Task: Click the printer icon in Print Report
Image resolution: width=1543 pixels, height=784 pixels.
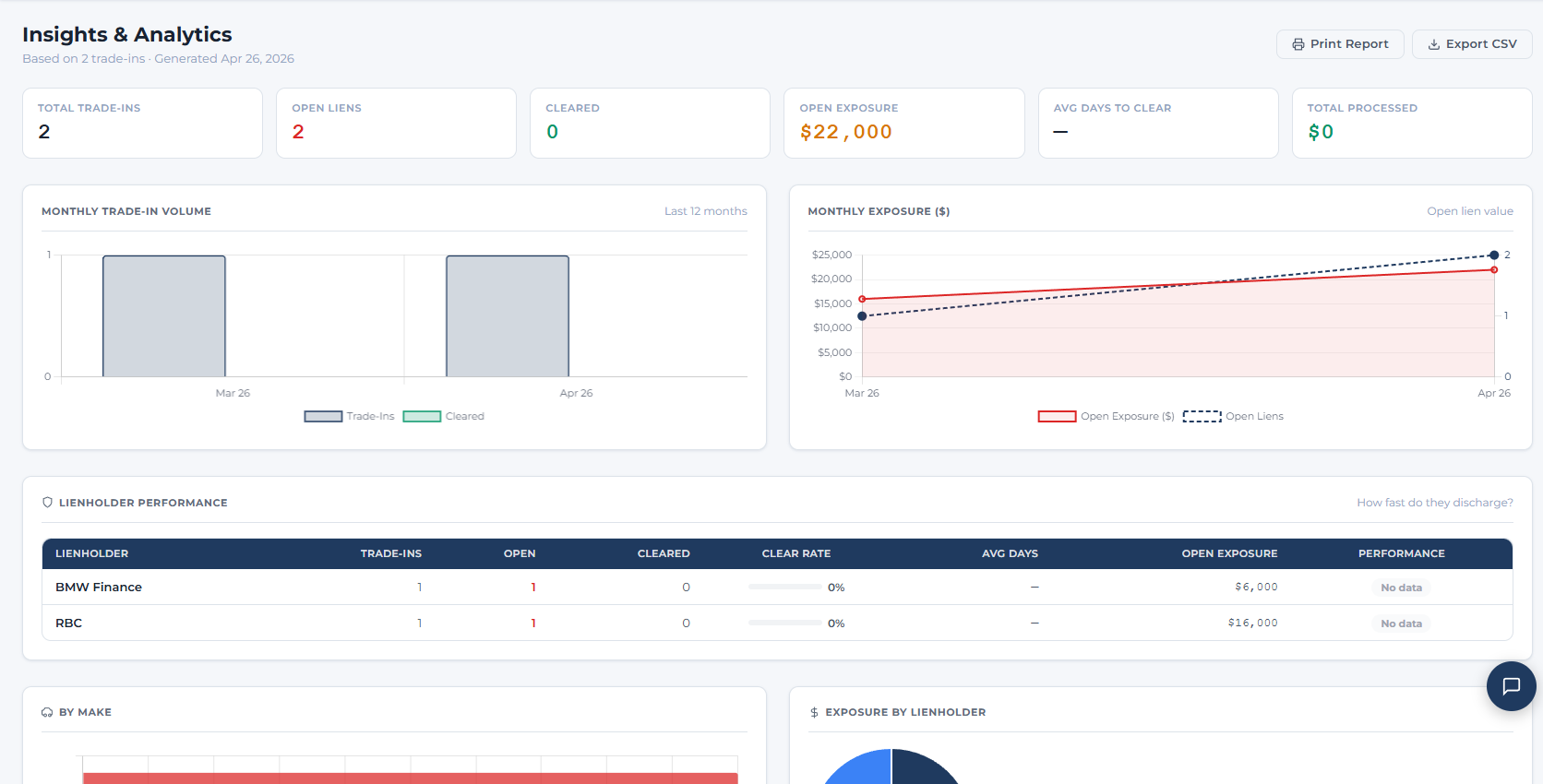Action: click(x=1298, y=44)
